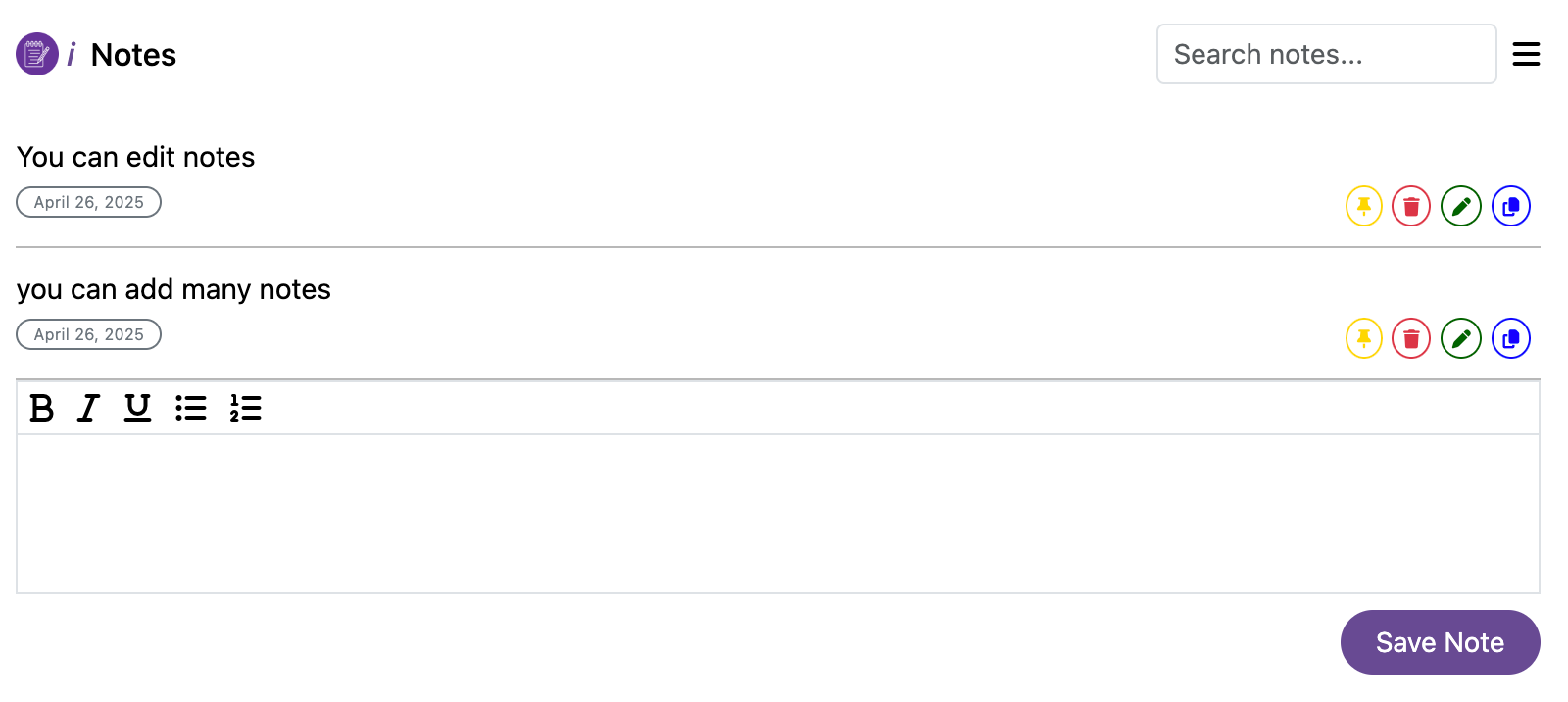
Task: Click the Search notes field
Action: point(1326,54)
